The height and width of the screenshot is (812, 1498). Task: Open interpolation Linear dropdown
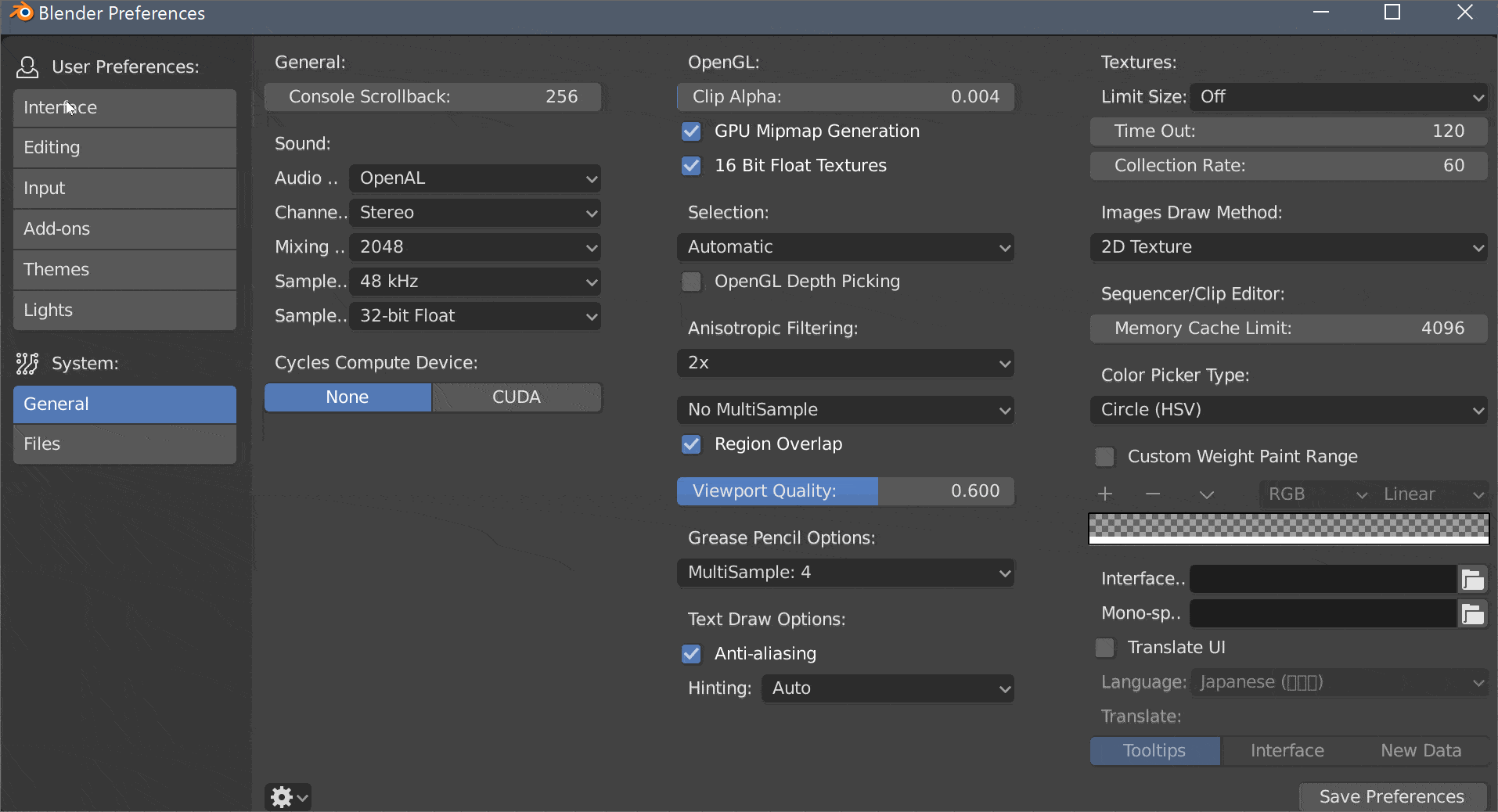[x=1432, y=494]
